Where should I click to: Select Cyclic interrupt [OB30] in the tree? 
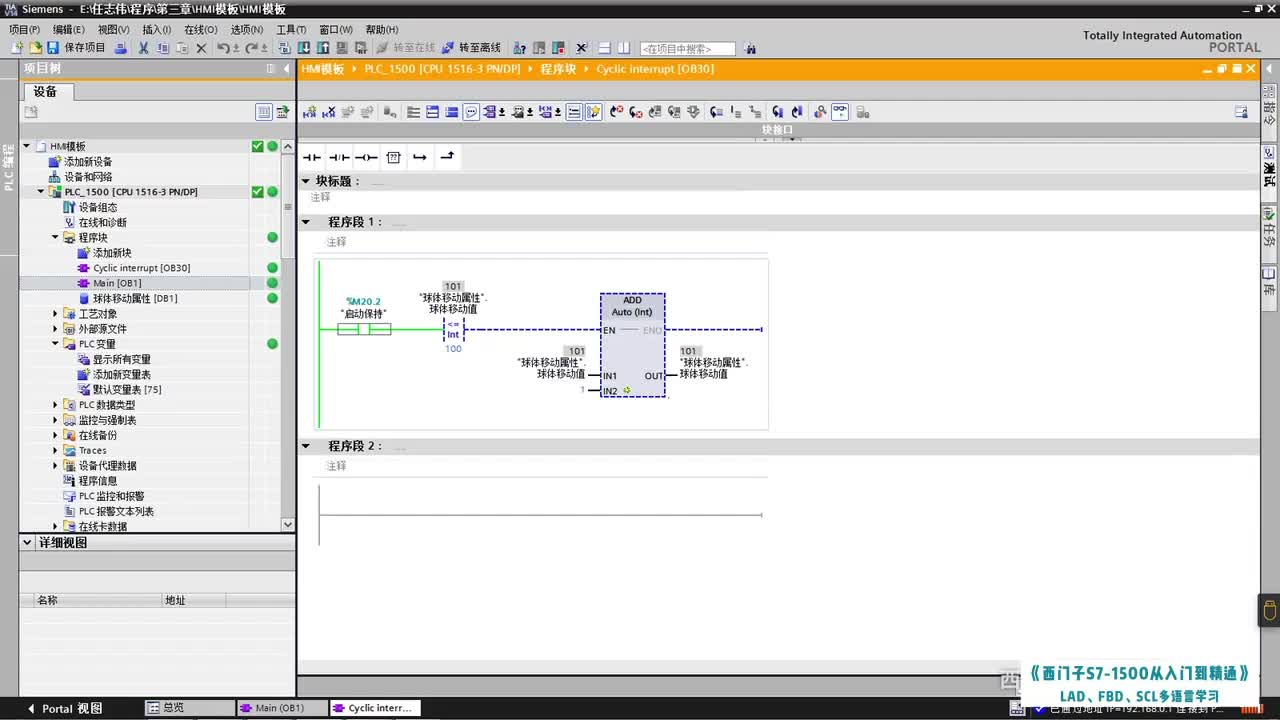point(141,268)
